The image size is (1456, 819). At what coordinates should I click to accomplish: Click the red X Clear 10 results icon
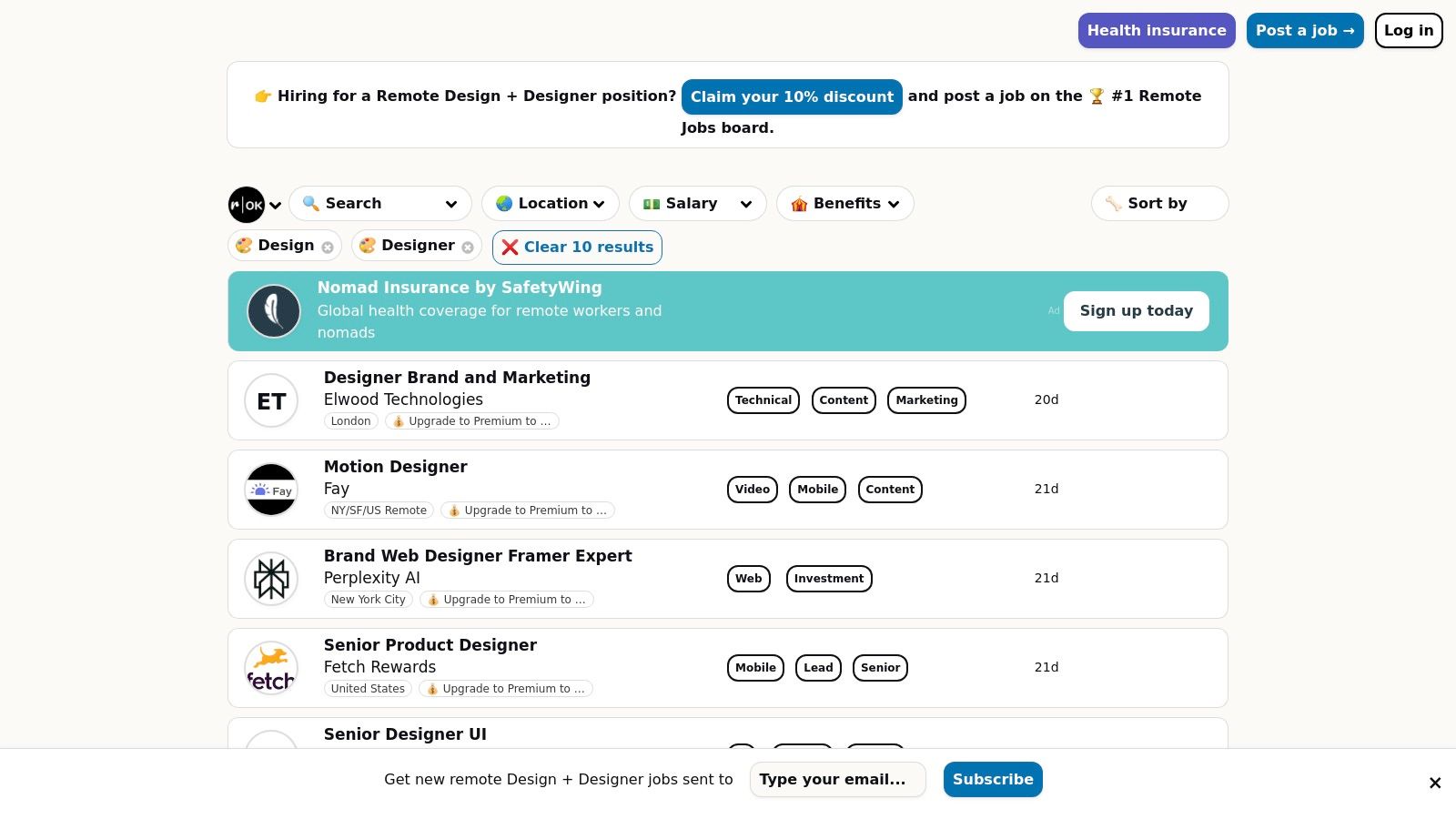[510, 247]
